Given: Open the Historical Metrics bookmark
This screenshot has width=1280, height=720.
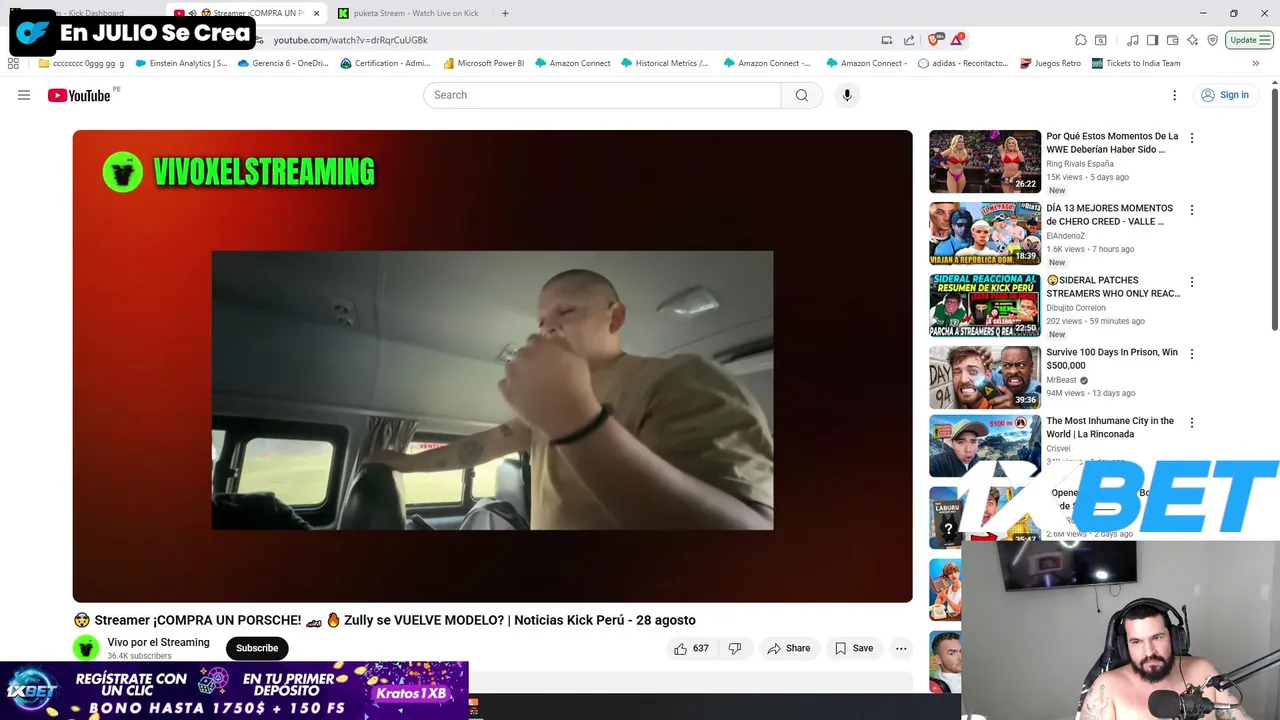Looking at the screenshot, I should [665, 63].
